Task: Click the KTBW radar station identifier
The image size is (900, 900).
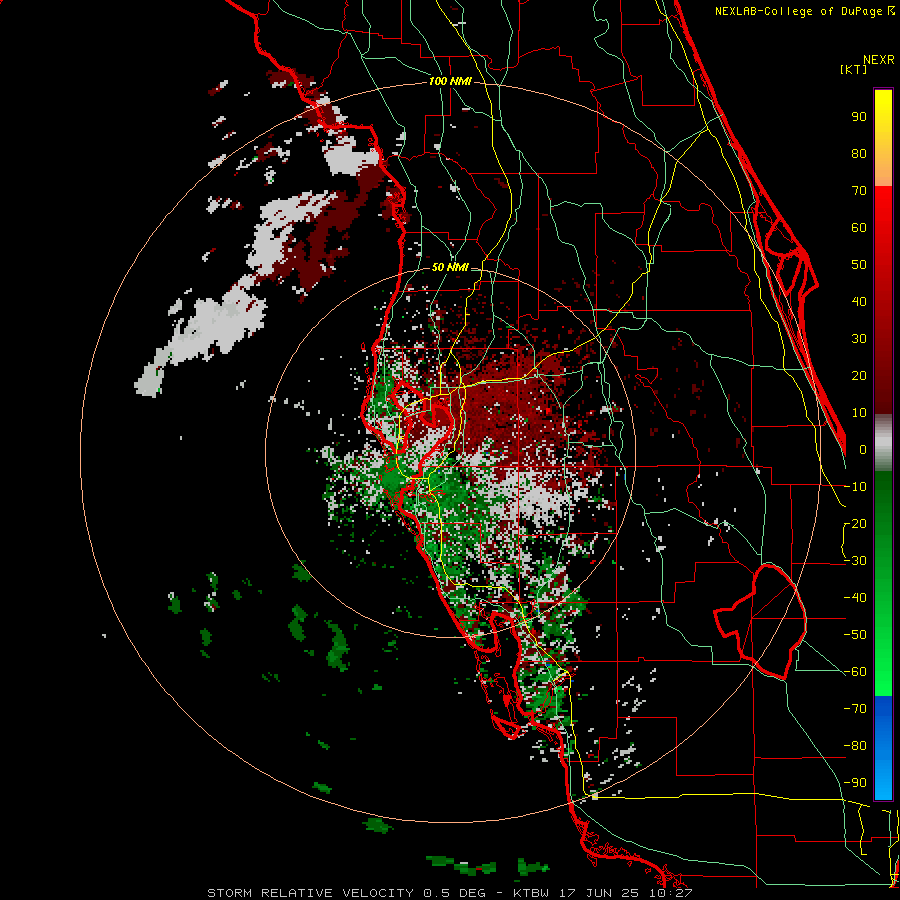Action: coord(531,893)
